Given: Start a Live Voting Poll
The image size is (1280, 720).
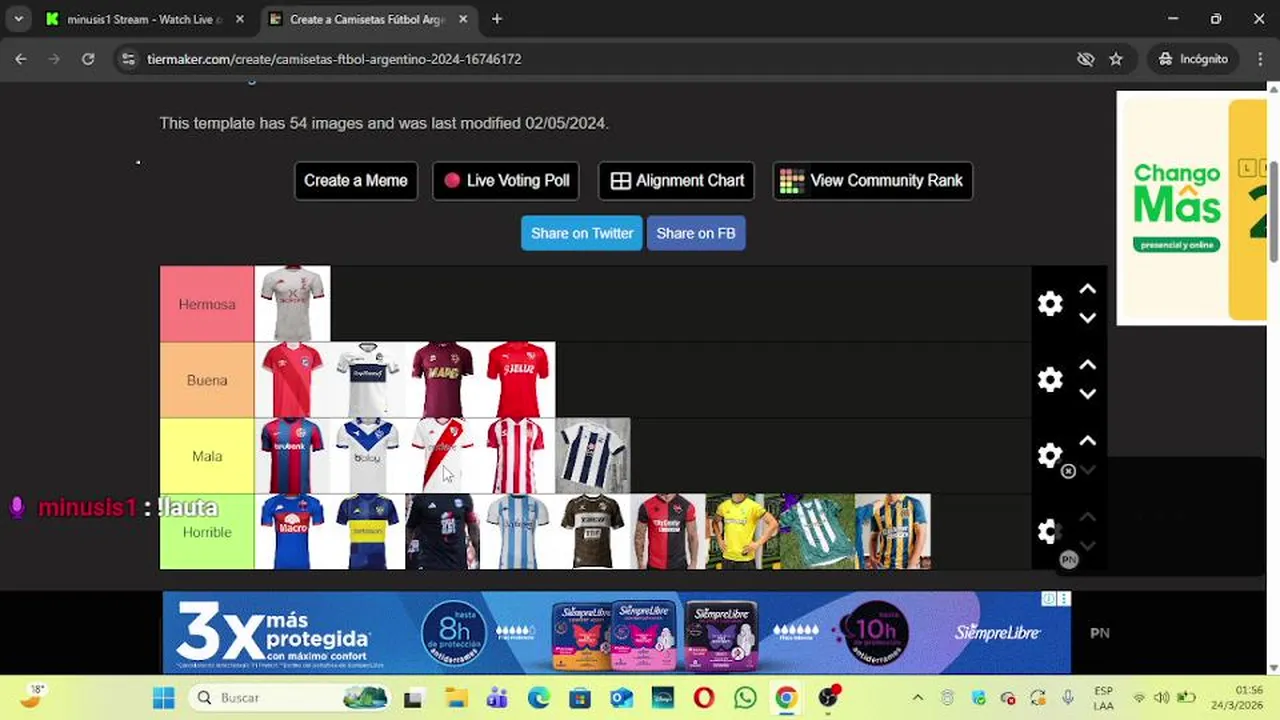Looking at the screenshot, I should point(507,181).
